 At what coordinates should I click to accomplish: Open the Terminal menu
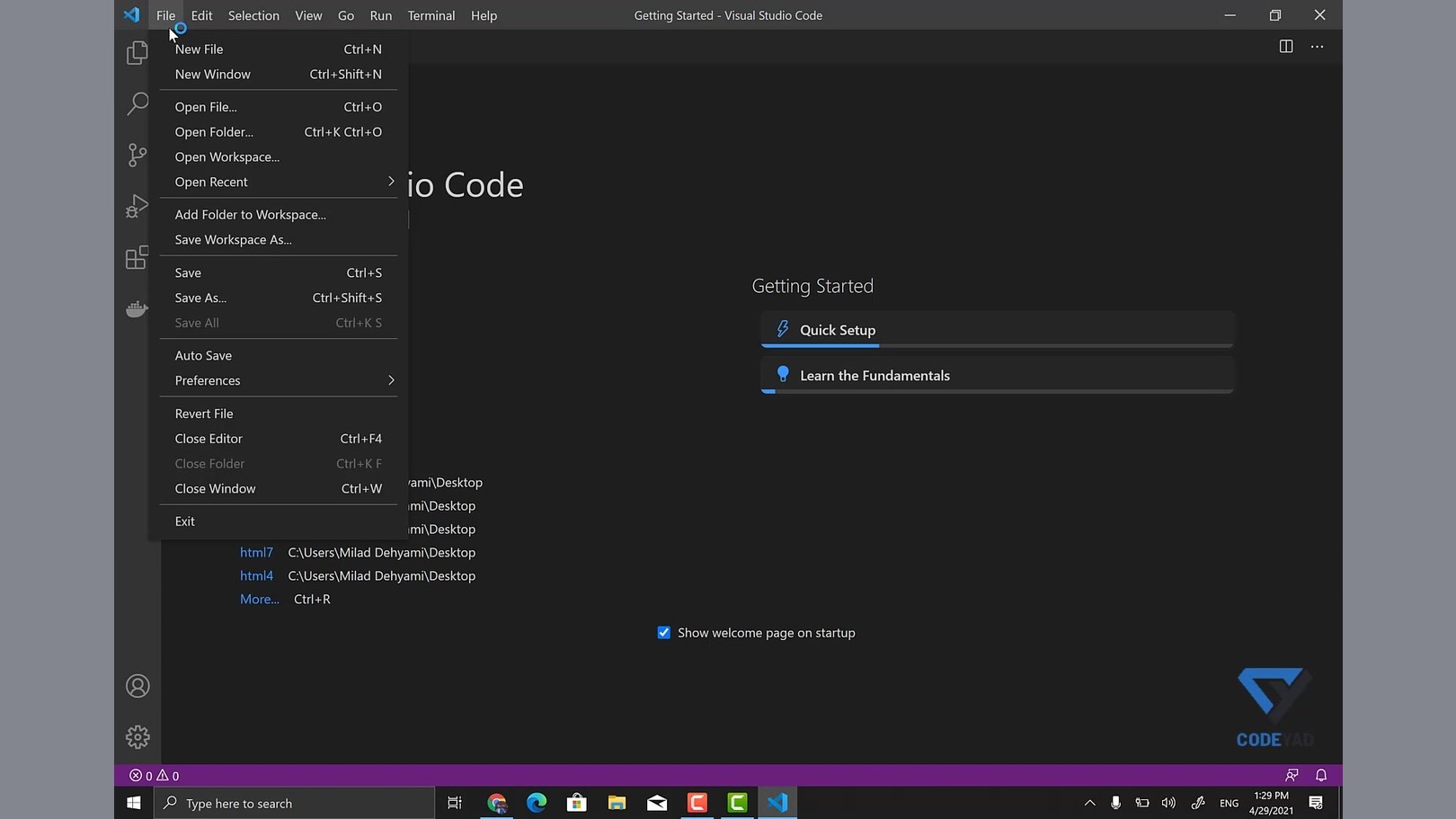[x=431, y=15]
